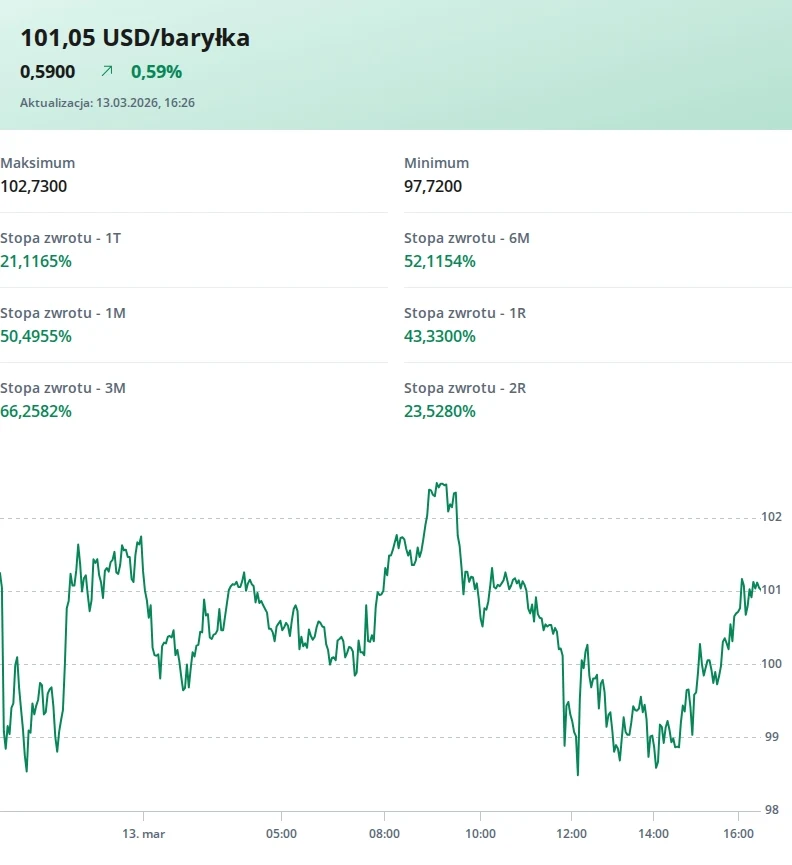Image resolution: width=792 pixels, height=865 pixels.
Task: Click the green upward trend arrow icon
Action: (x=107, y=72)
